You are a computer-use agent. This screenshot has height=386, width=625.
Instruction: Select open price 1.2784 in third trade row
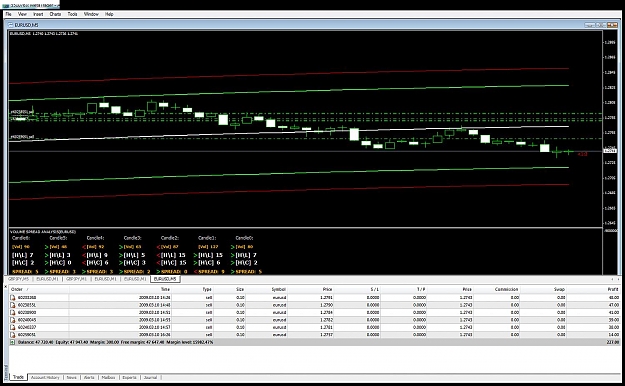click(326, 312)
